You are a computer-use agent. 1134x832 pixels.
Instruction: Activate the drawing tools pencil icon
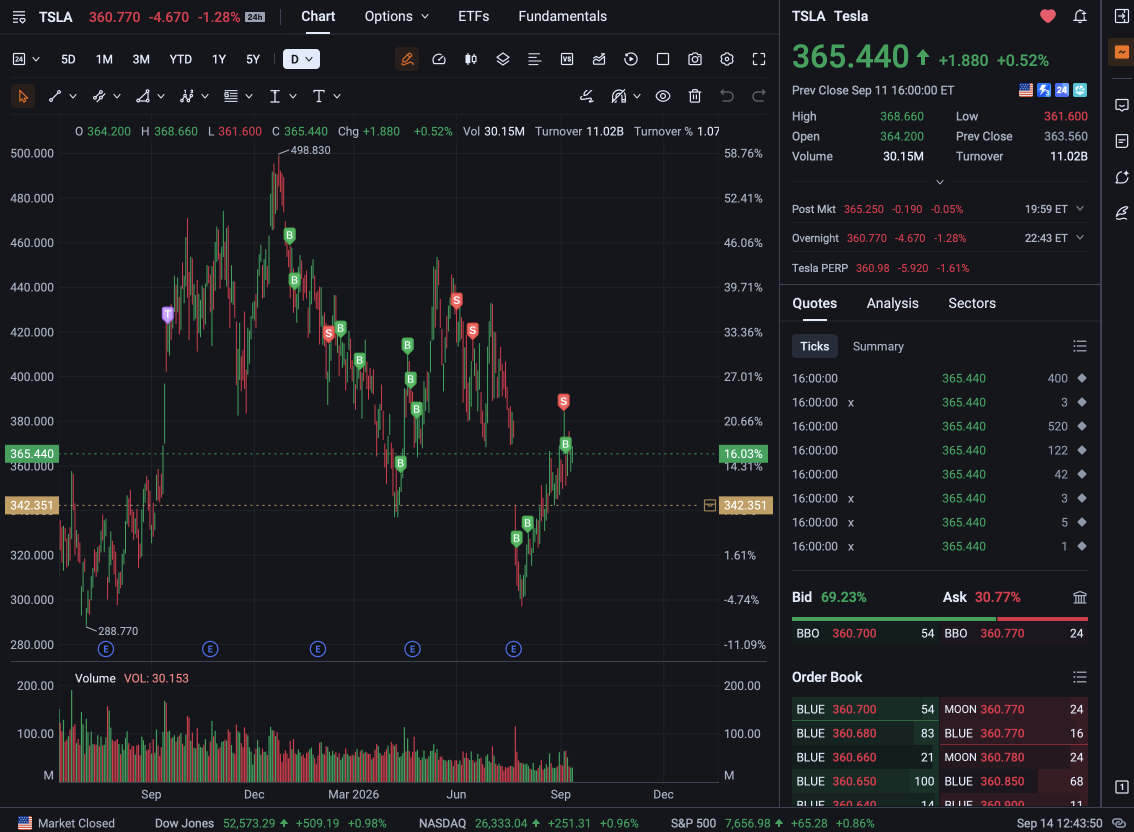point(407,59)
